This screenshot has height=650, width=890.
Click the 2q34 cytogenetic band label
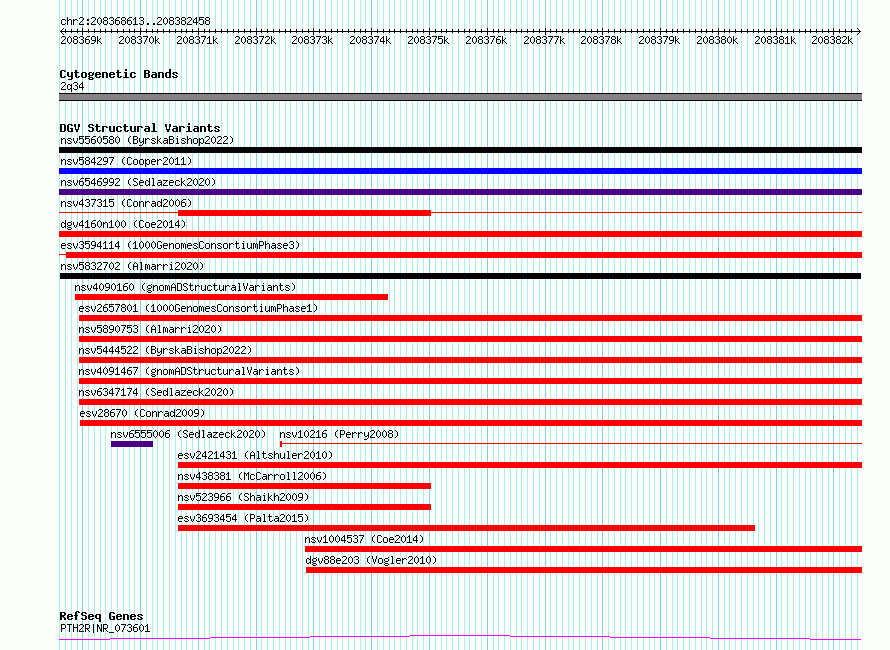click(72, 86)
